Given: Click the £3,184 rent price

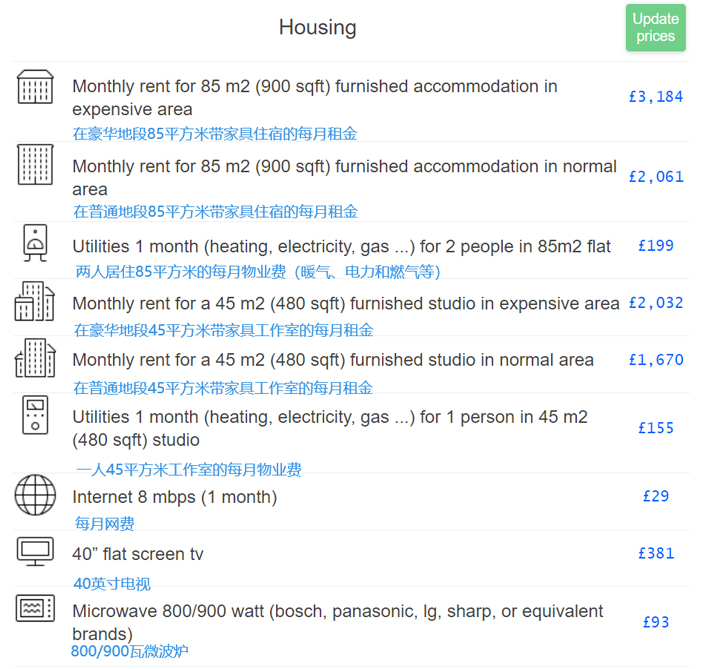Looking at the screenshot, I should pos(656,97).
